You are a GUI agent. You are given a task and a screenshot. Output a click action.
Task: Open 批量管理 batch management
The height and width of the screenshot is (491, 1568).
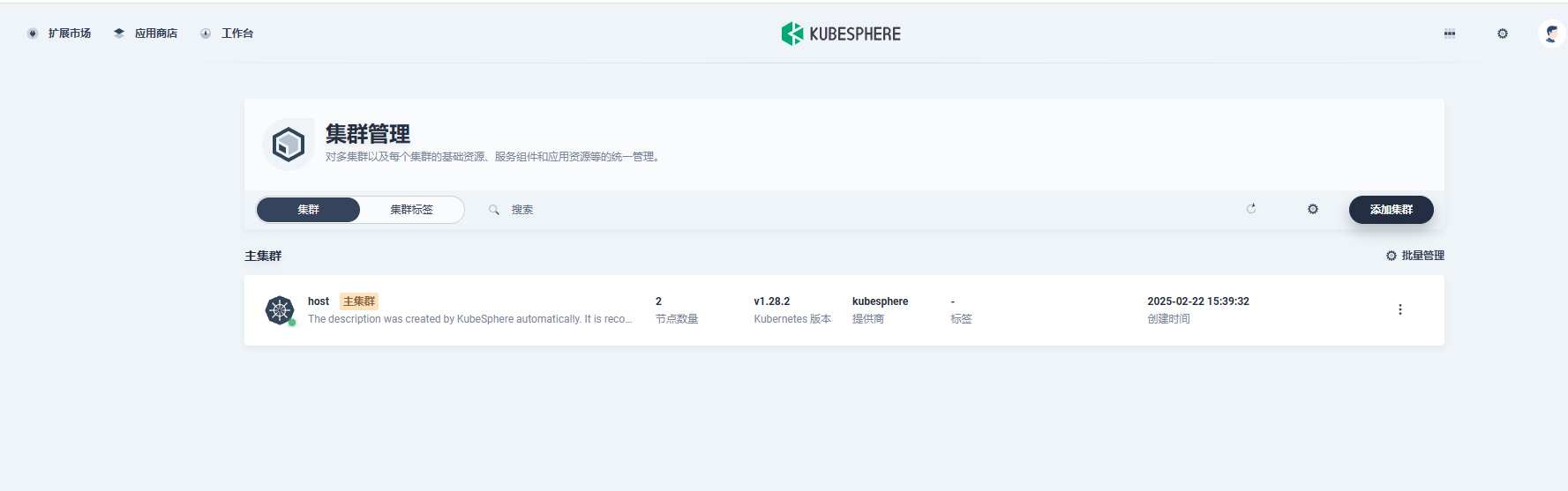click(1414, 256)
